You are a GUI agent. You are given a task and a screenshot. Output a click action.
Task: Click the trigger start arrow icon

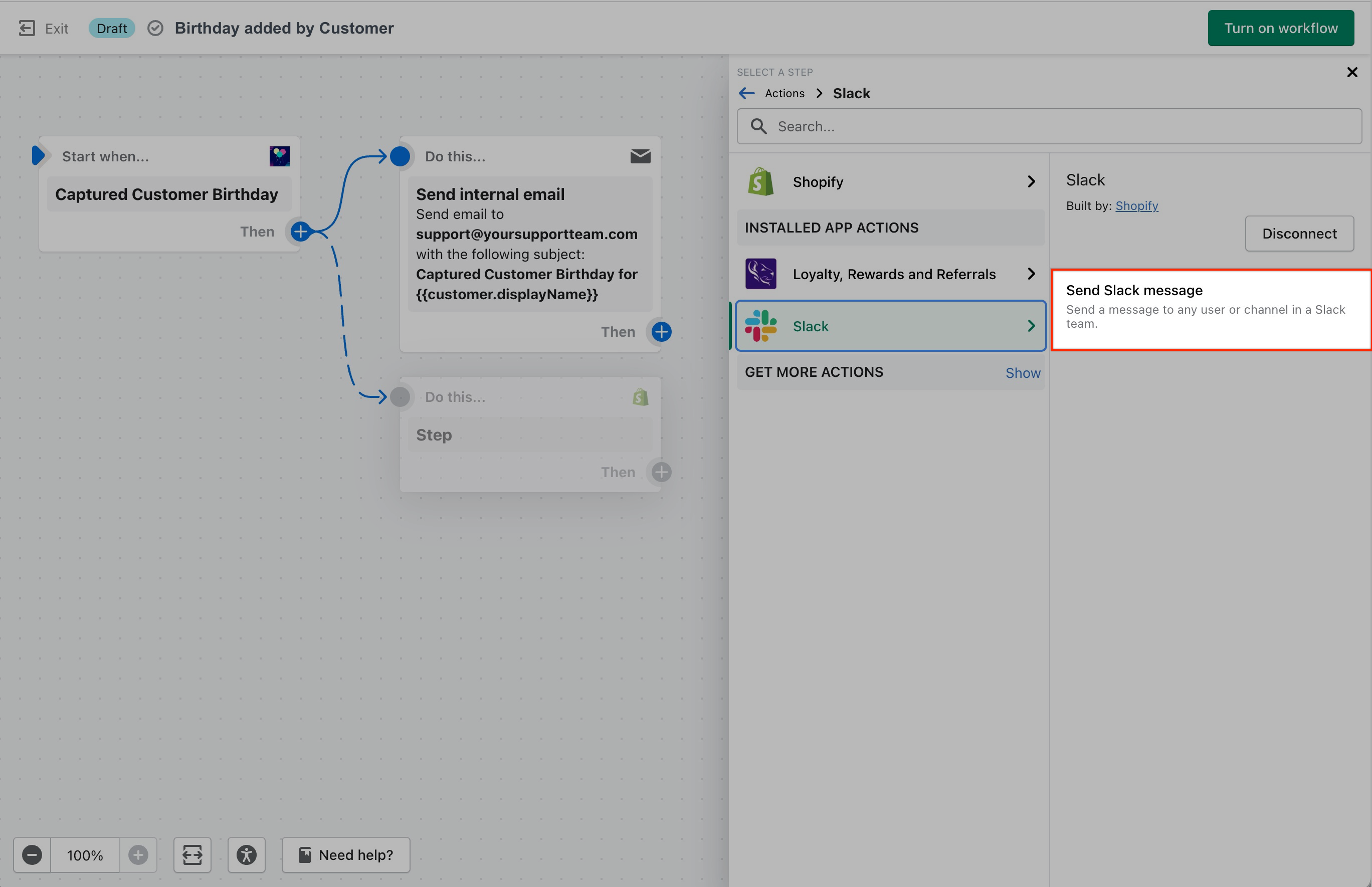(x=38, y=155)
